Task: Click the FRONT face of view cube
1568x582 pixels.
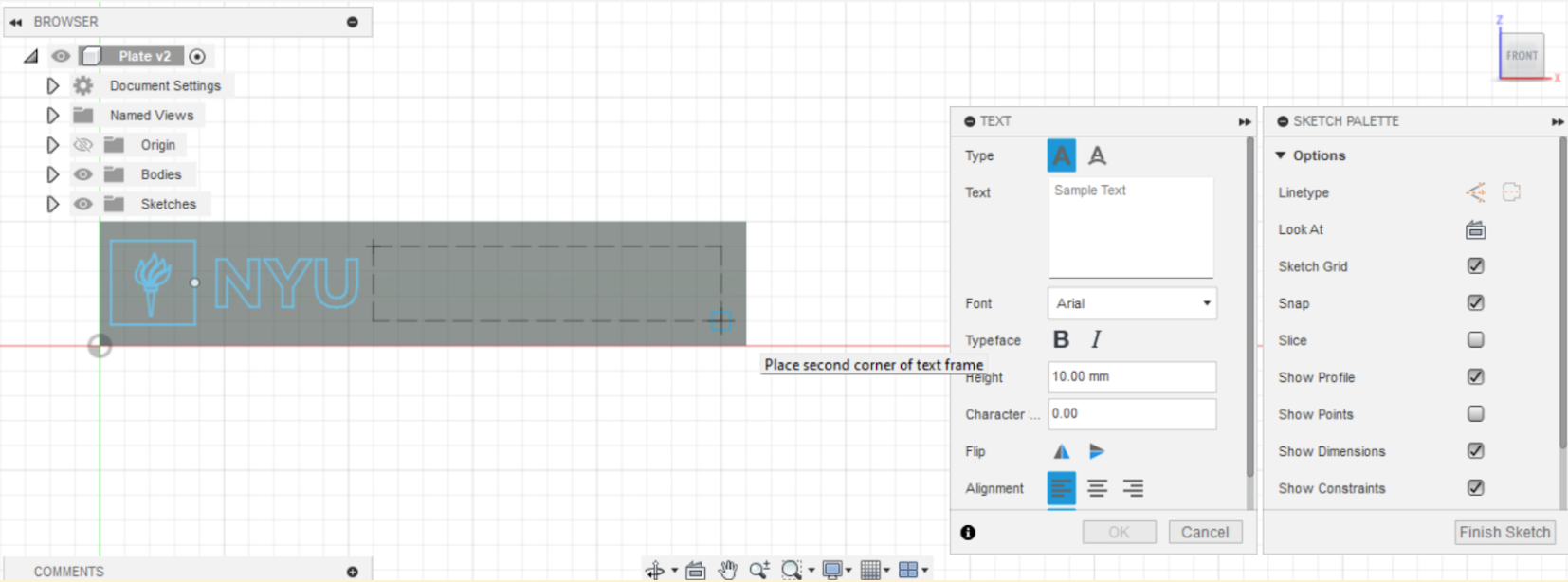Action: 1522,55
